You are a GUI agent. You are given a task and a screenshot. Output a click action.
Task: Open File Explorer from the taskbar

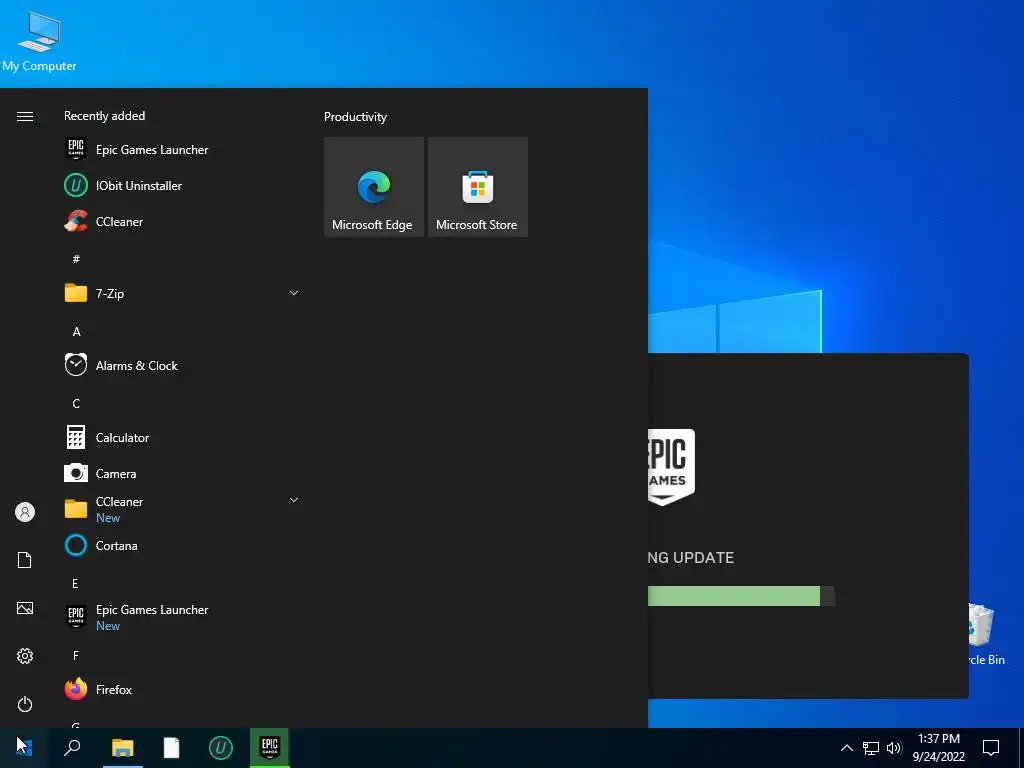point(122,747)
